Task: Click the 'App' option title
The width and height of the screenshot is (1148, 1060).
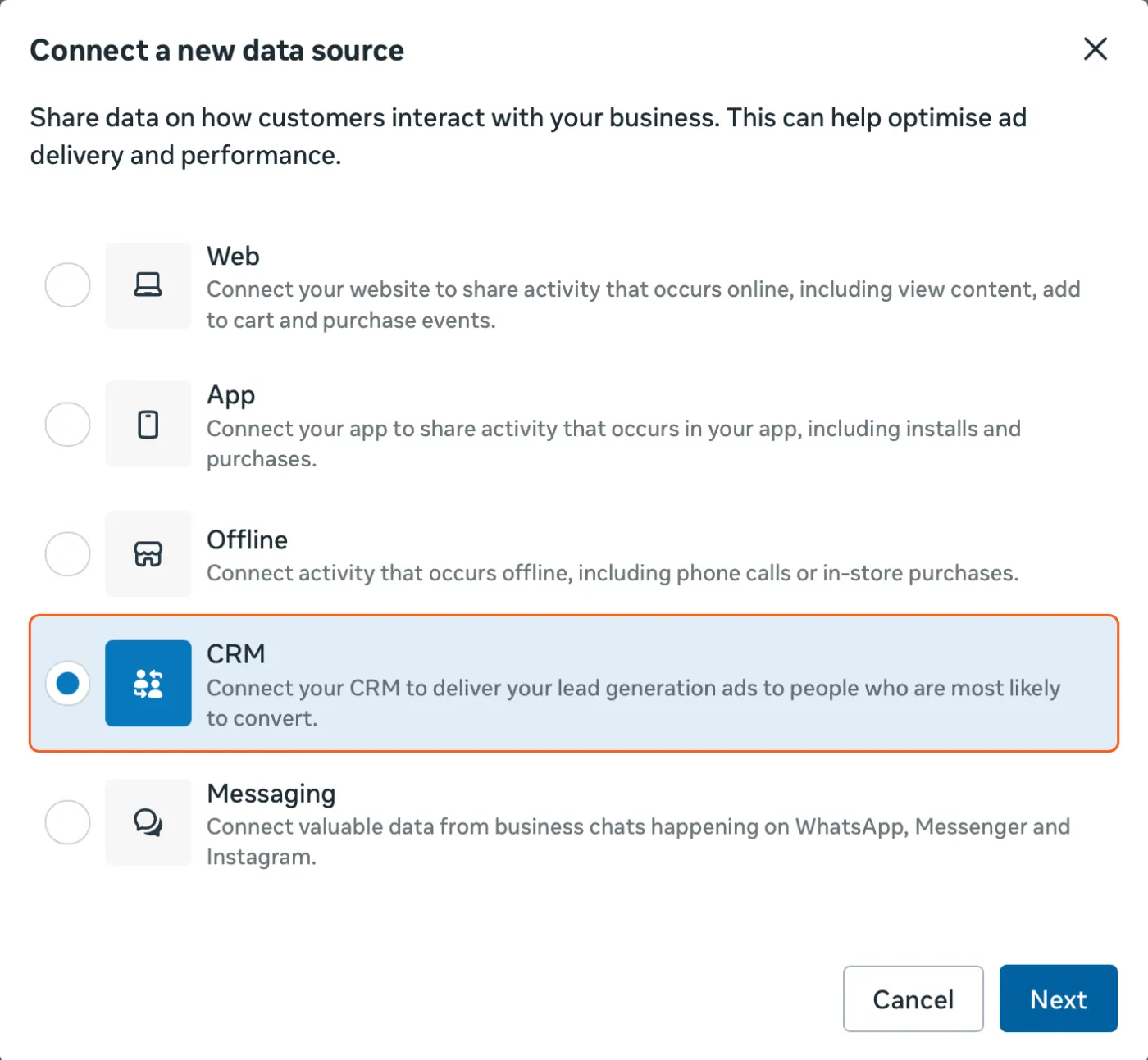Action: pyautogui.click(x=230, y=396)
